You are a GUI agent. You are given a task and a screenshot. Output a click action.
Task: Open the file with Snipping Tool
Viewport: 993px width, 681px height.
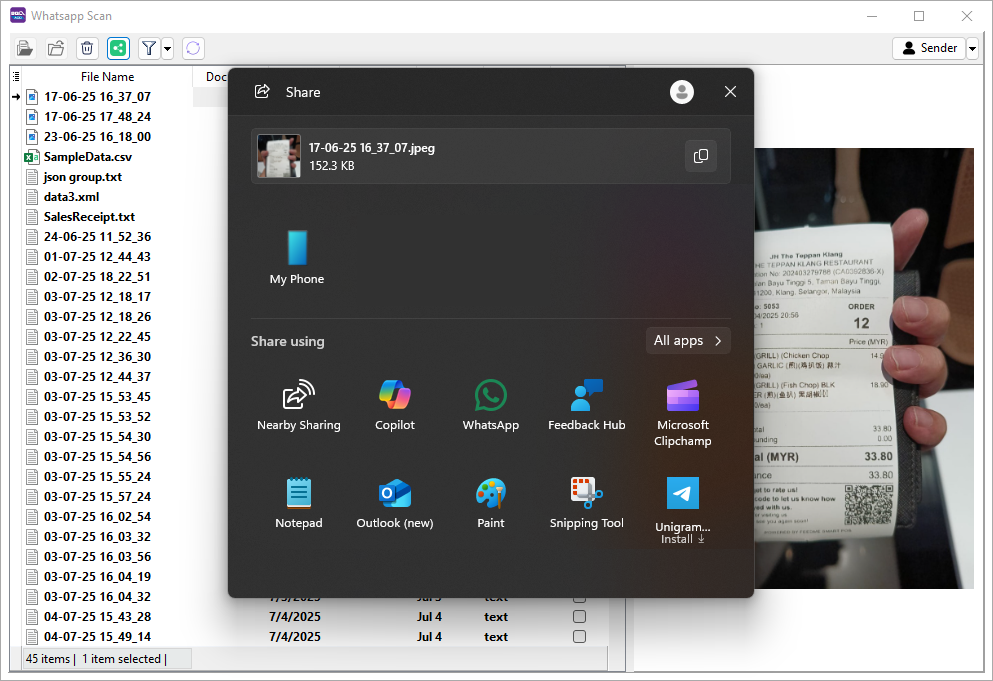[x=586, y=503]
